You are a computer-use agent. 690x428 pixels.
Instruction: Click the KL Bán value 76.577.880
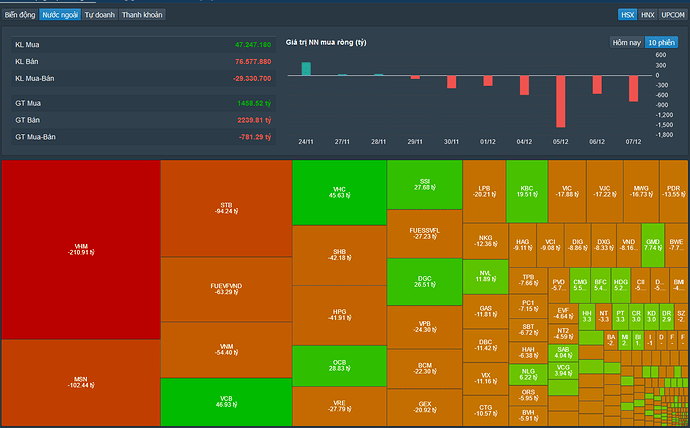click(x=253, y=62)
